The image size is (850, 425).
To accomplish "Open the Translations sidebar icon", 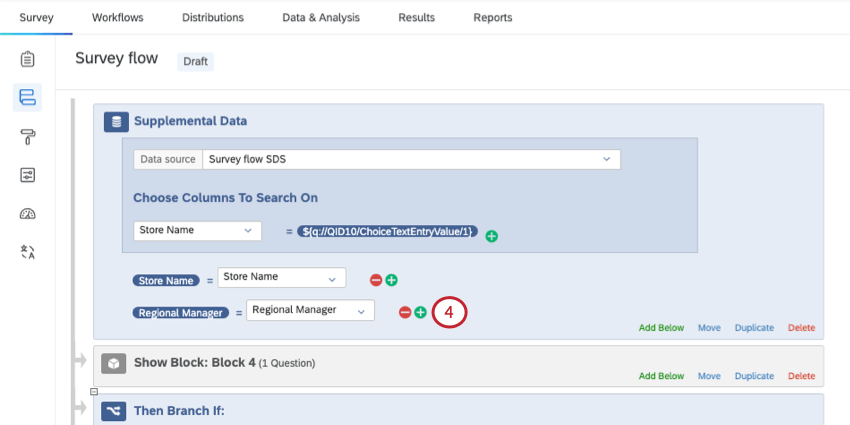I will point(28,252).
